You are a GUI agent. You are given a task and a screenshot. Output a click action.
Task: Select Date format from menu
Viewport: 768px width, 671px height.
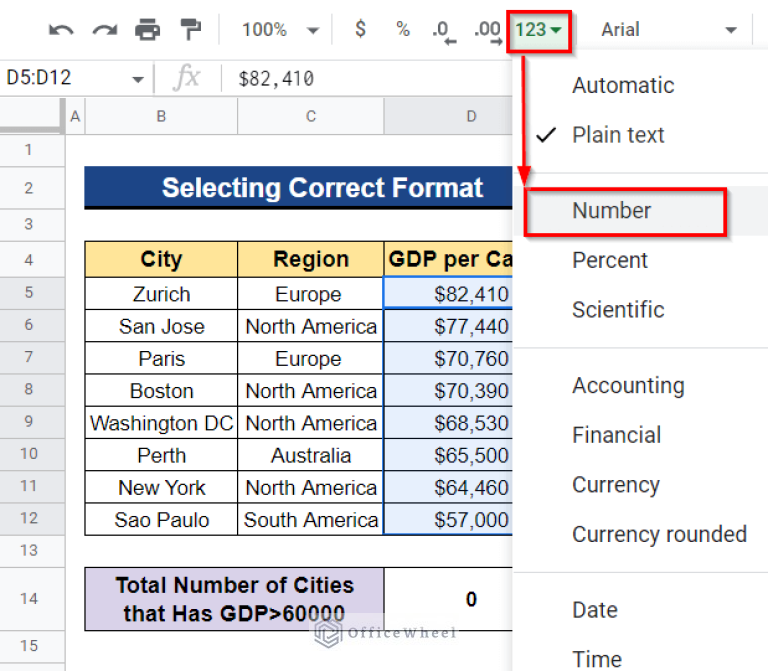click(641, 610)
